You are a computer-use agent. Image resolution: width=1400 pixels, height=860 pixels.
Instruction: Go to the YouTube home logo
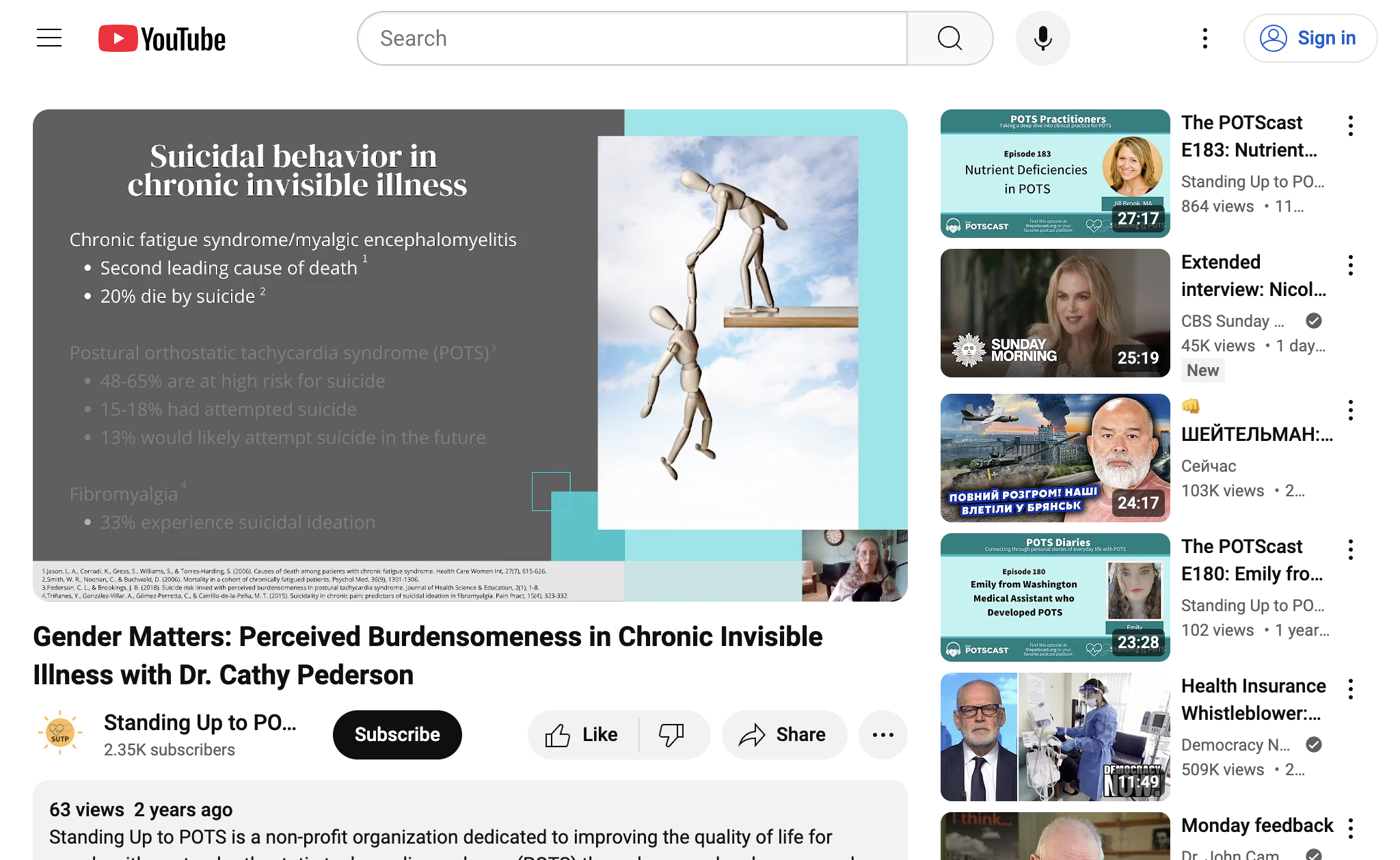162,39
